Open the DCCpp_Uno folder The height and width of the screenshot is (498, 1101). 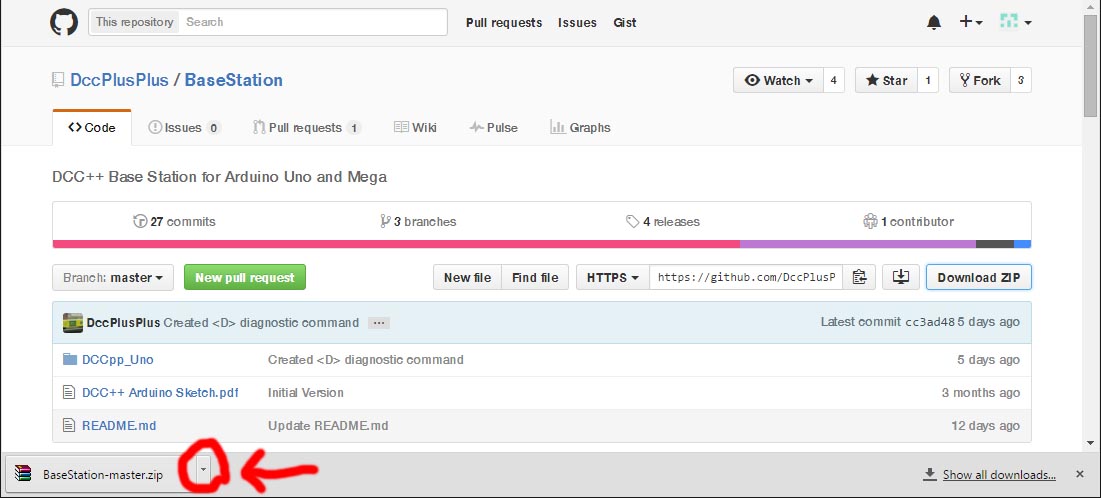pos(117,360)
